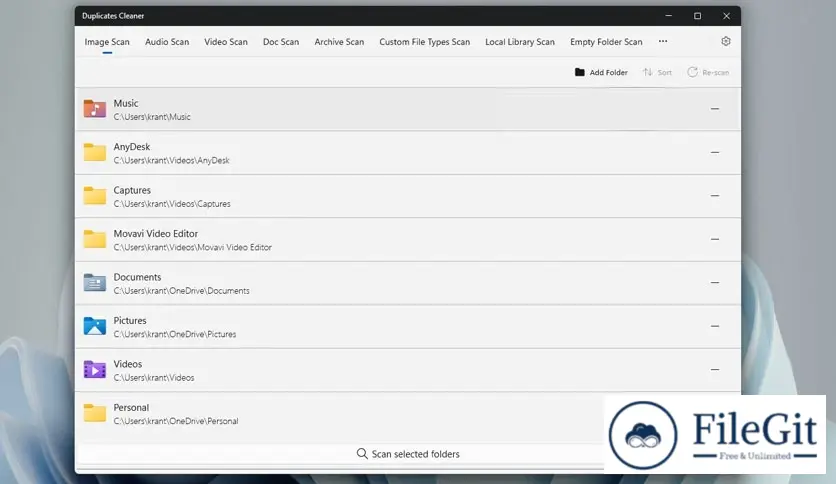Open the Custom File Types Scan tab
The image size is (836, 484).
pos(424,42)
